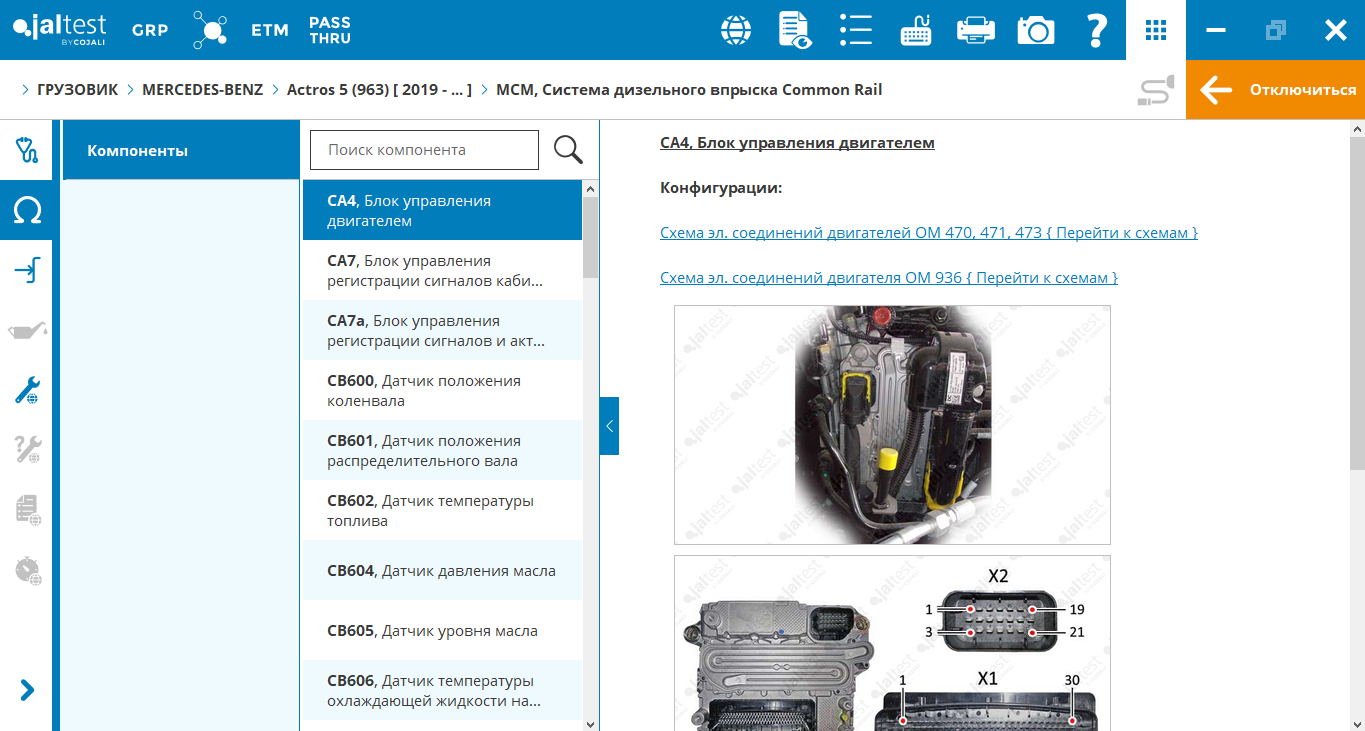Open the documents sidebar icon
Viewport: 1365px width, 731px height.
click(27, 510)
